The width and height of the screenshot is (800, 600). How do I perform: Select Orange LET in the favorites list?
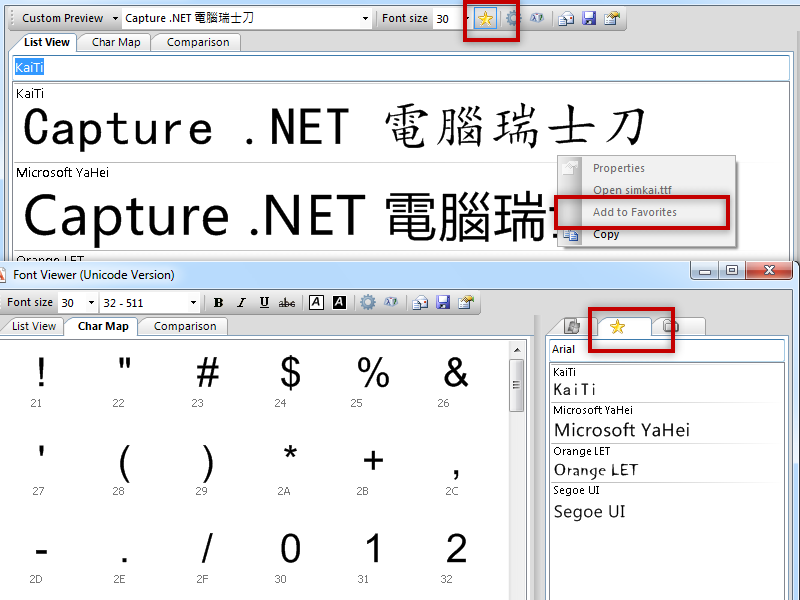[x=666, y=463]
